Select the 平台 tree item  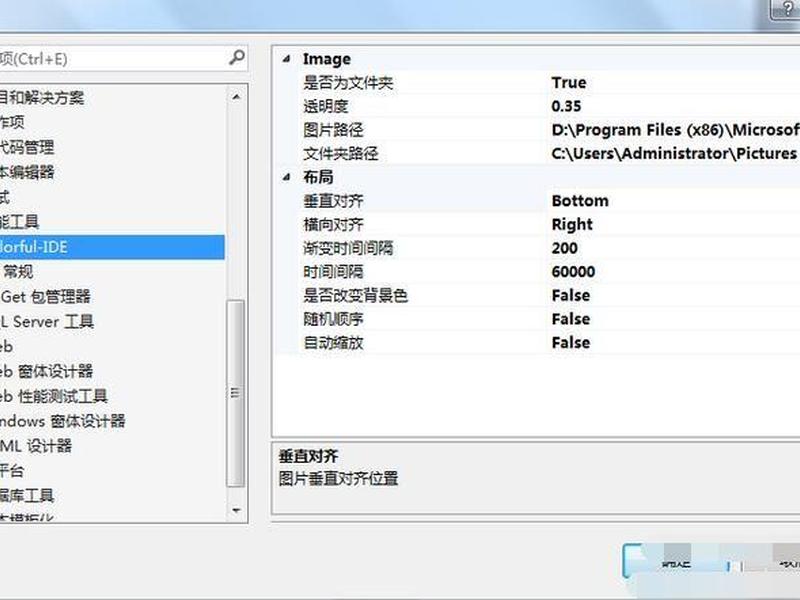click(12, 470)
